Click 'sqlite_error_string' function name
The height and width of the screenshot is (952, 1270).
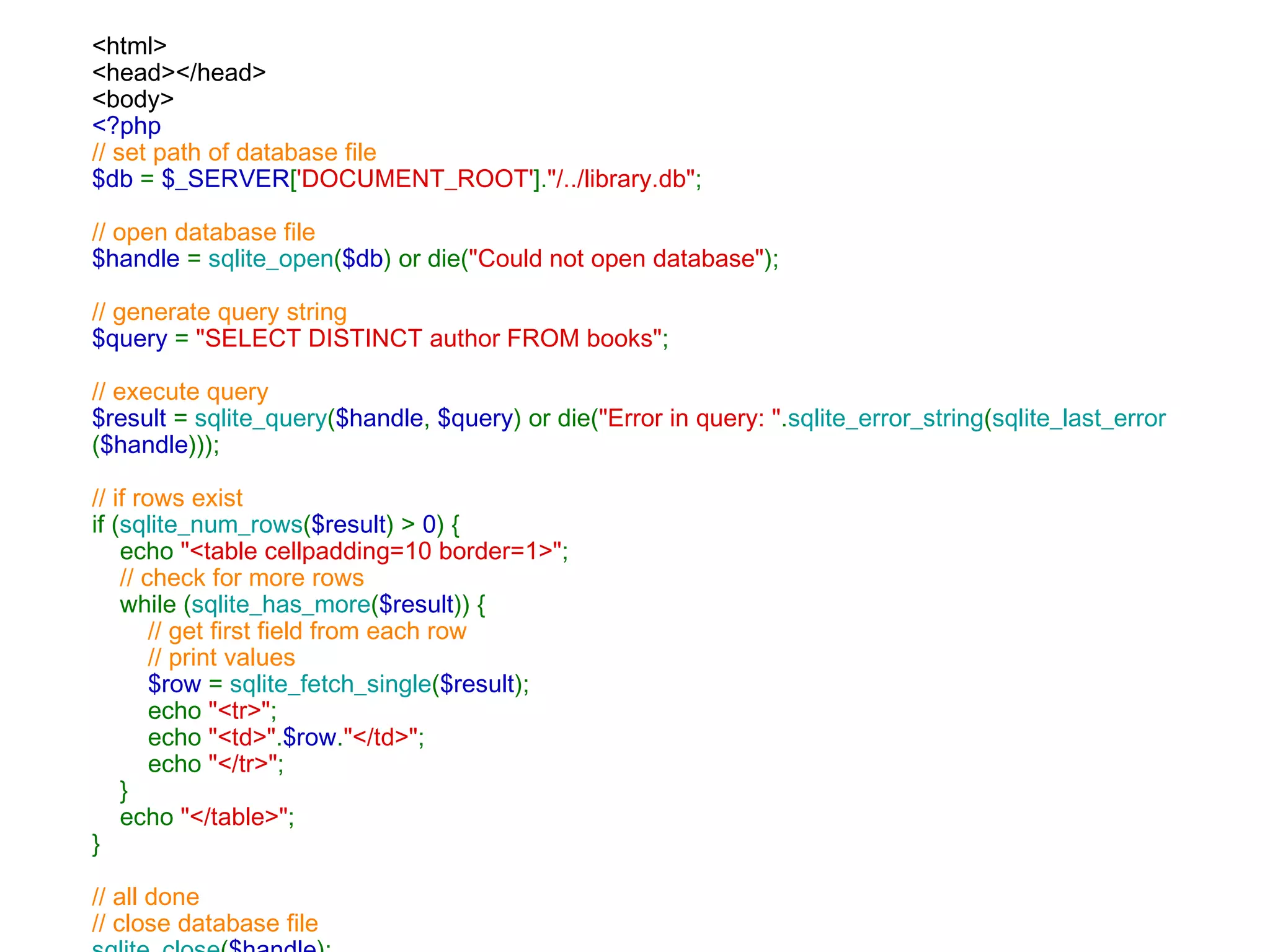[886, 418]
